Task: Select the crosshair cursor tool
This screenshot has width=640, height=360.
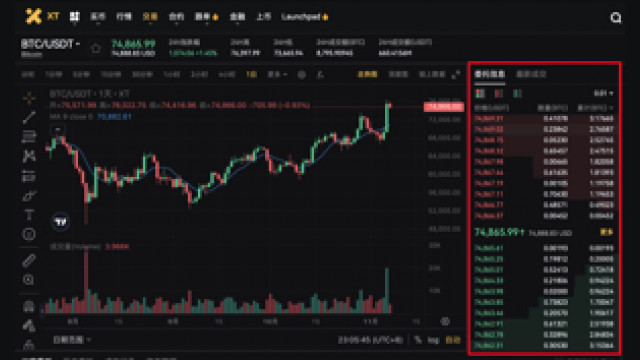Action: [x=29, y=98]
